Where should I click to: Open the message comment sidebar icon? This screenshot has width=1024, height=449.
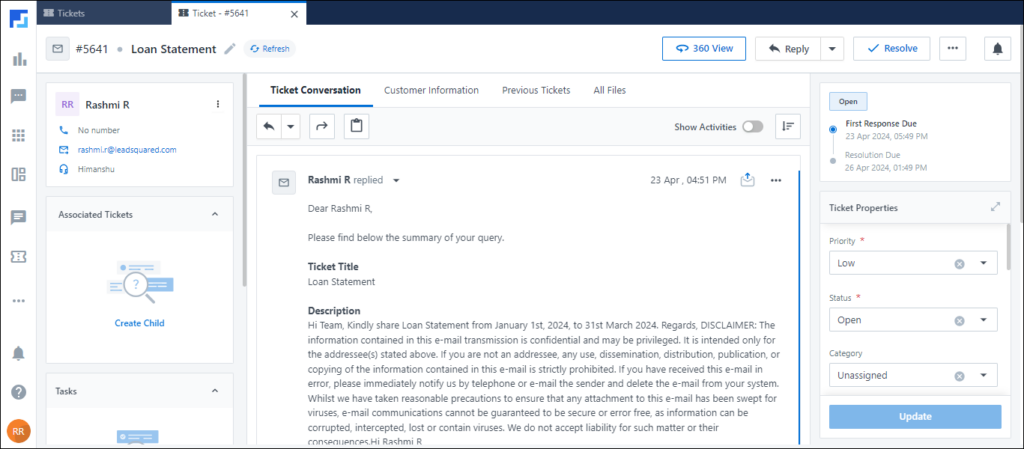pyautogui.click(x=19, y=218)
